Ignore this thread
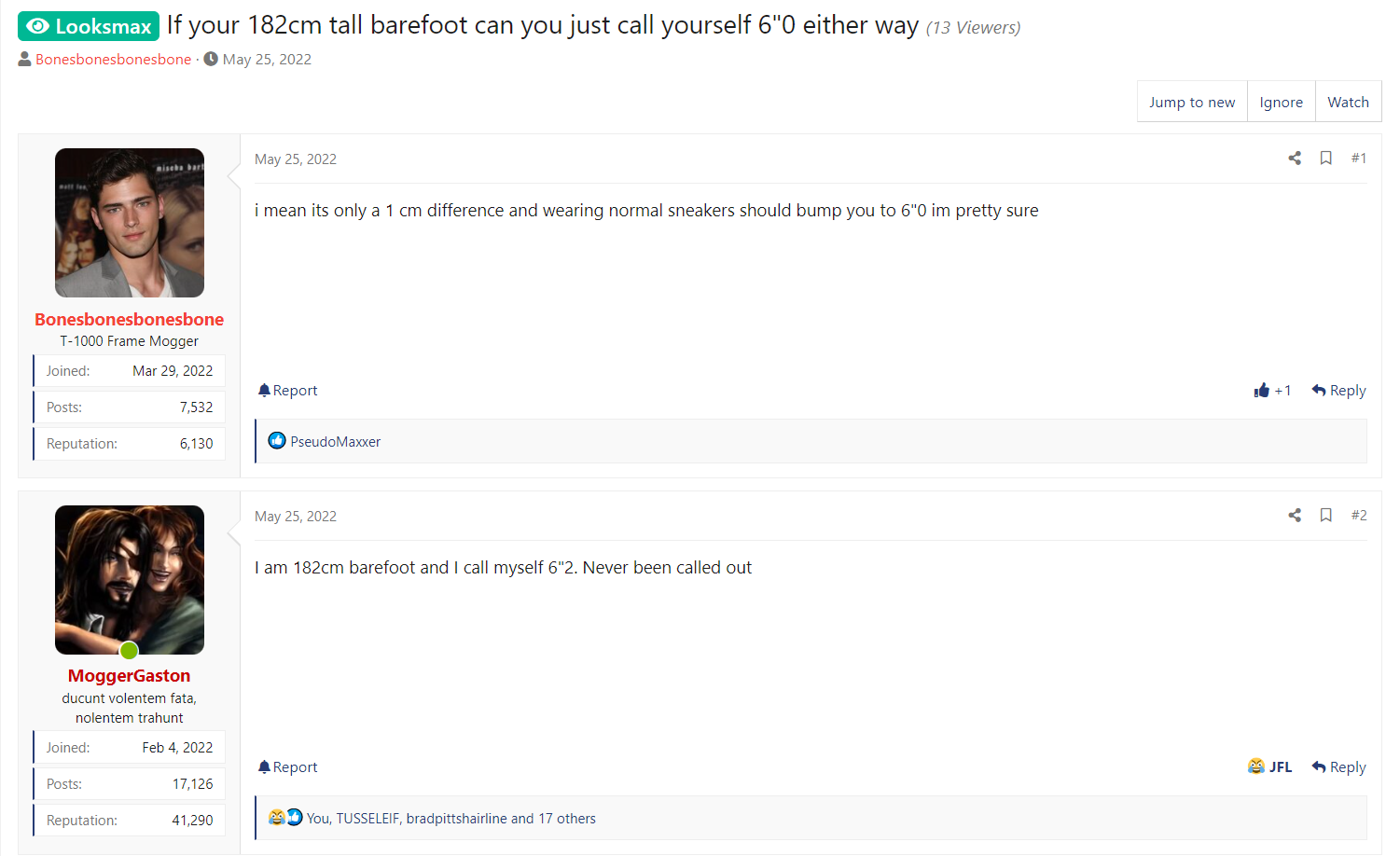Viewport: 1400px width, 856px height. click(x=1281, y=102)
